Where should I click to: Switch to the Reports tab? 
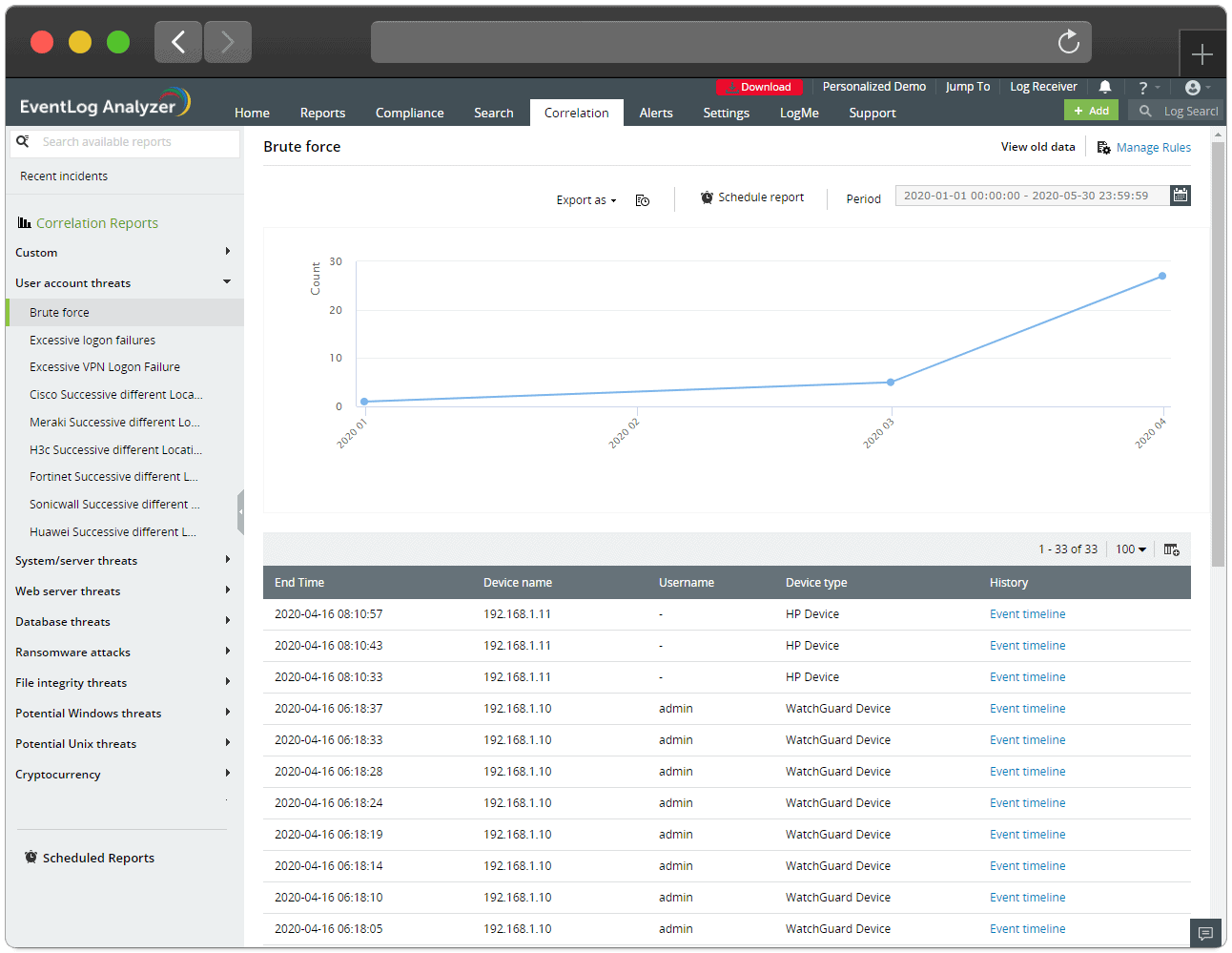(322, 113)
